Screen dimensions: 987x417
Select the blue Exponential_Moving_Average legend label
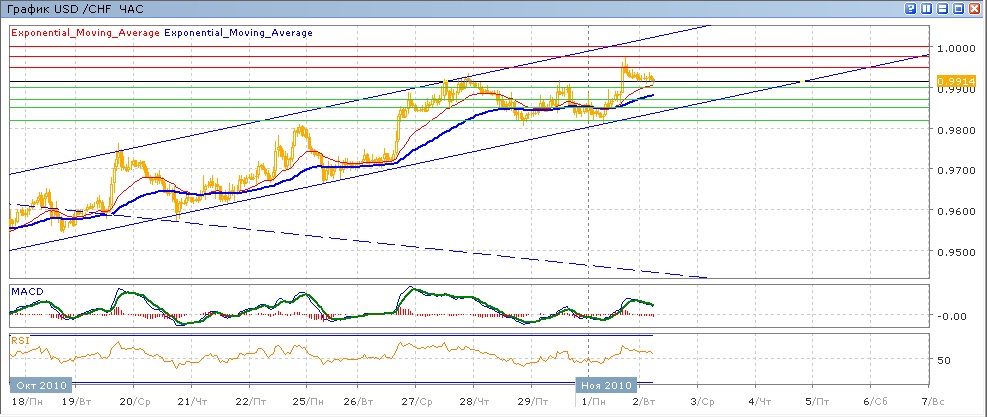click(x=238, y=33)
